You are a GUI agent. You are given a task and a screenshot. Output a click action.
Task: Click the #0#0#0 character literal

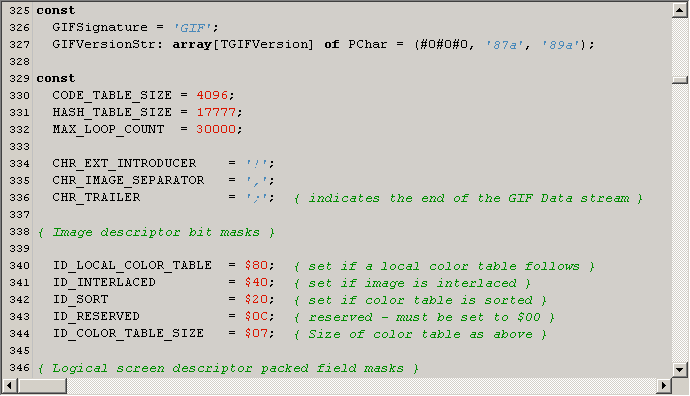(444, 44)
